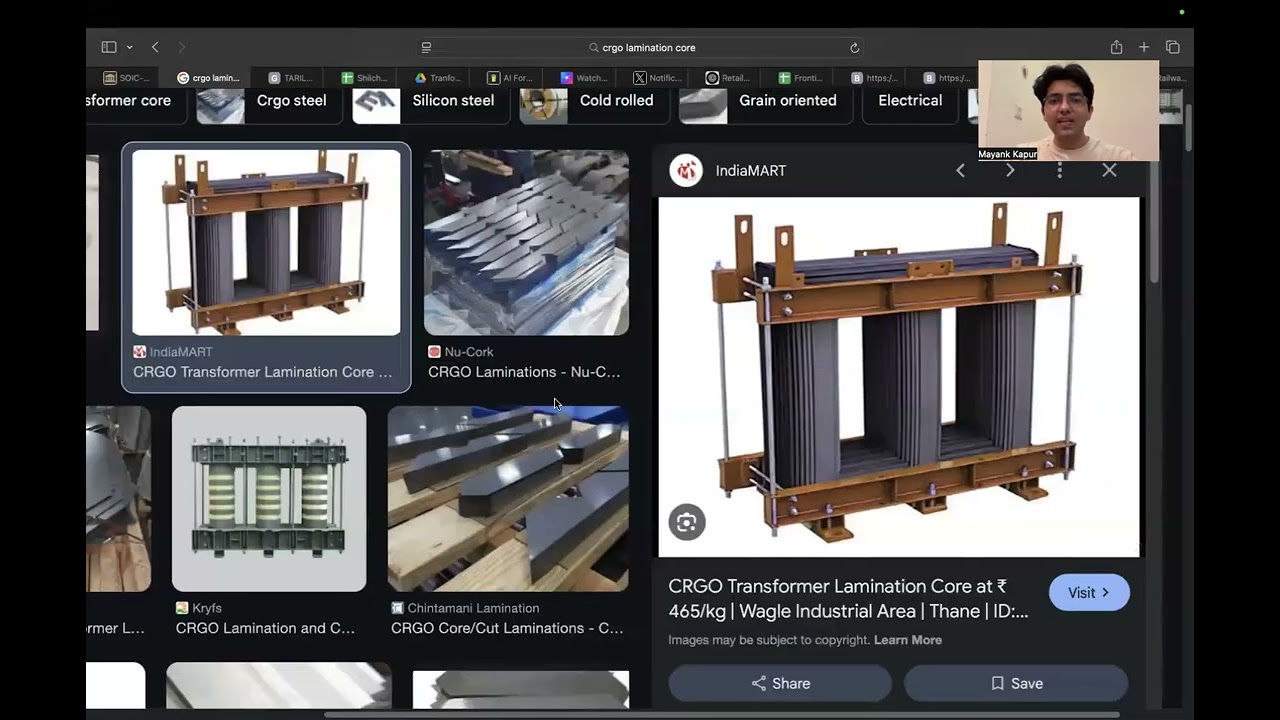Close the image preview panel
Image resolution: width=1280 pixels, height=720 pixels.
1109,171
